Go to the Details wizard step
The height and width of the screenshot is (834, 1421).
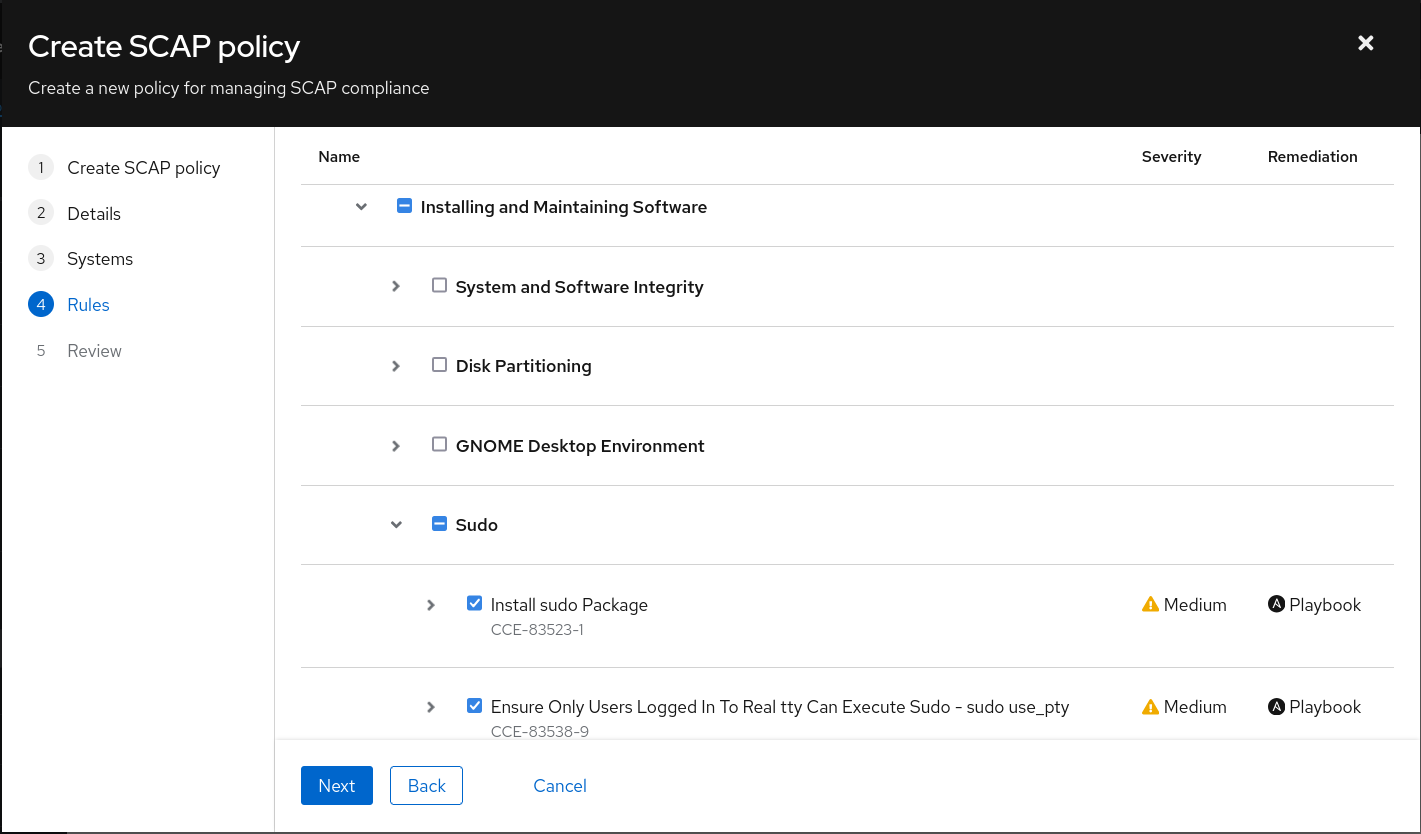click(x=94, y=214)
